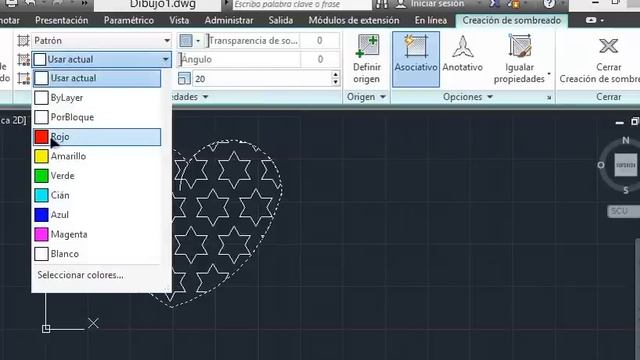
Task: Click the hatch type icon beside Patrón
Action: click(x=23, y=41)
